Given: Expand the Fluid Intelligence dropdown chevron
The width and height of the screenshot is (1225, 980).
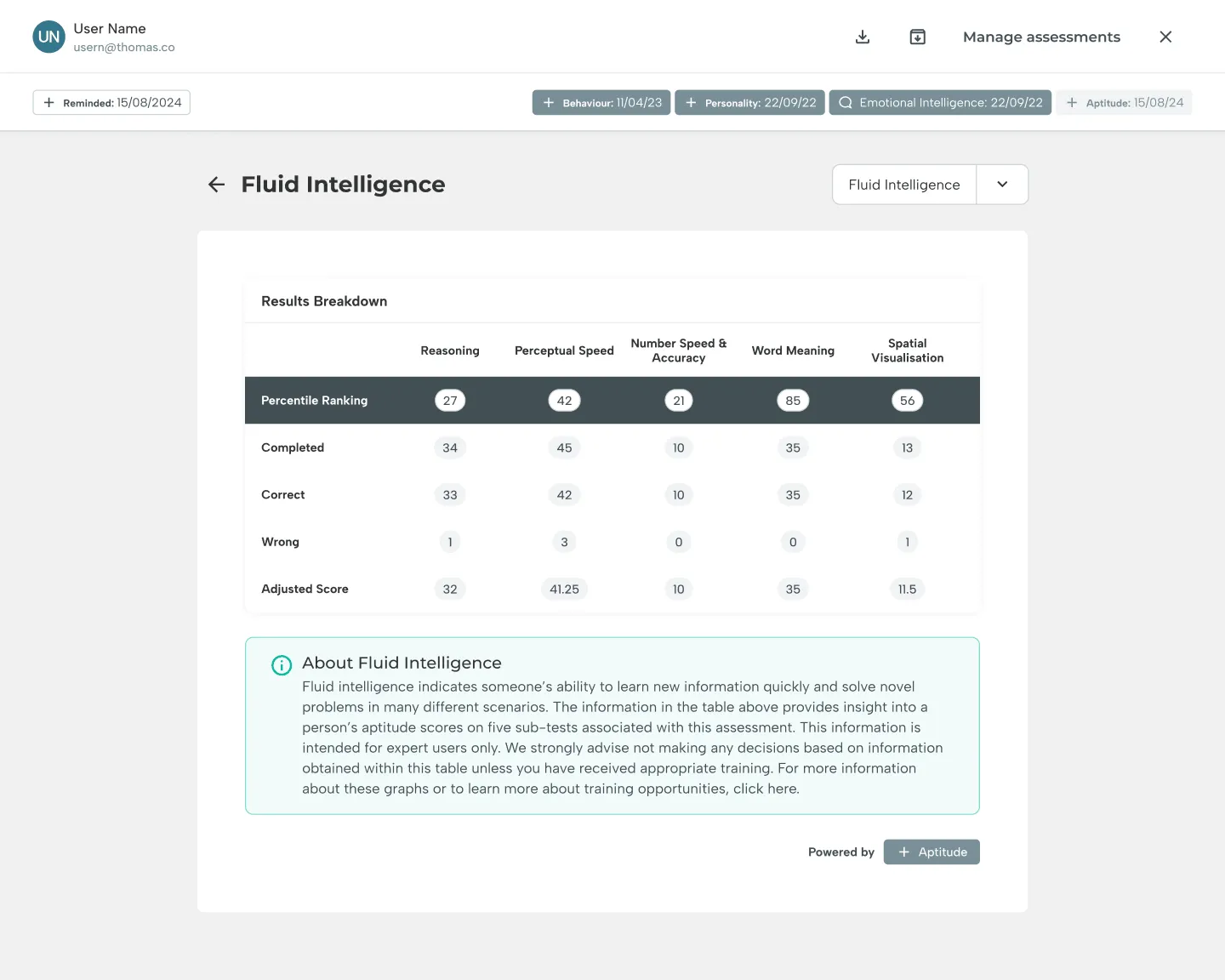Looking at the screenshot, I should pos(1002,185).
